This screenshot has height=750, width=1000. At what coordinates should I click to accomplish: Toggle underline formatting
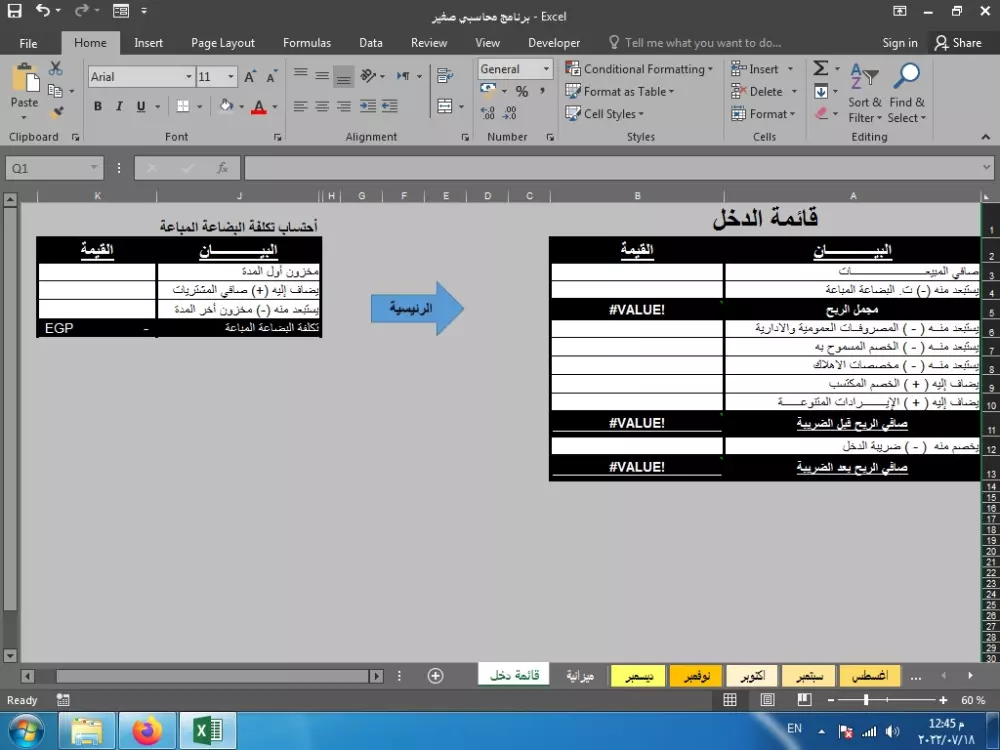click(x=138, y=105)
